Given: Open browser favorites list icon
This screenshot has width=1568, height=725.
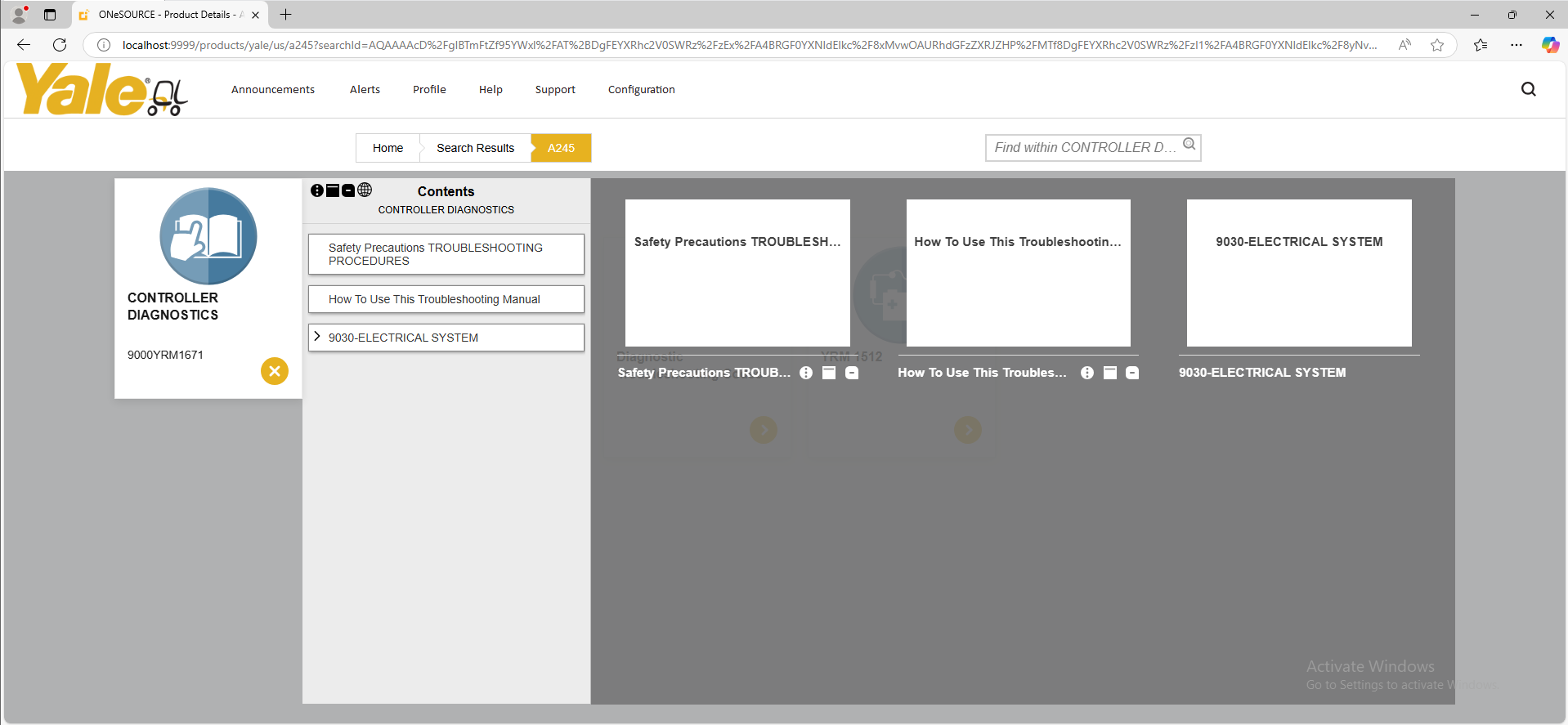Looking at the screenshot, I should pos(1481,45).
